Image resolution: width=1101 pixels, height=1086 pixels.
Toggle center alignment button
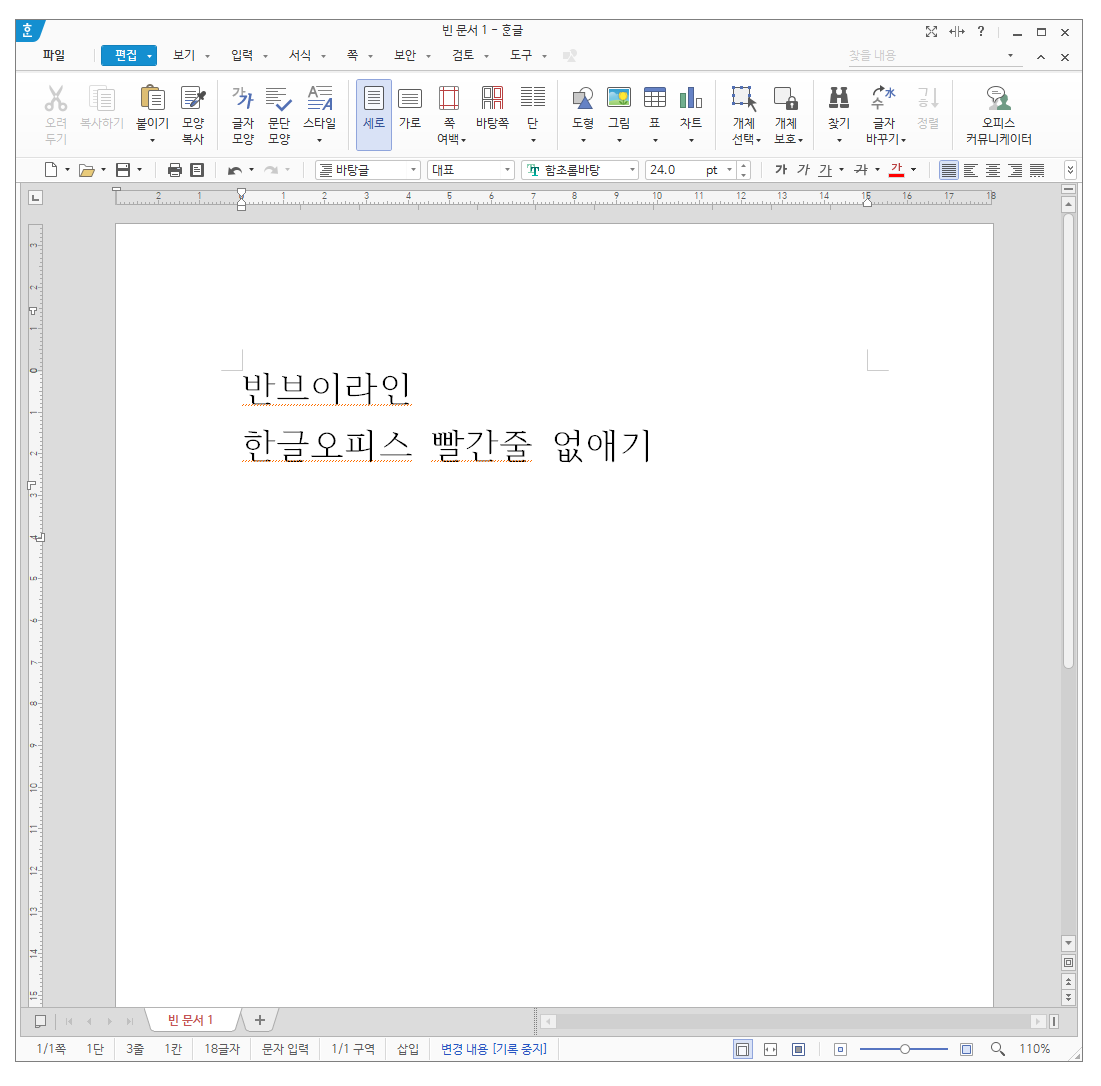point(993,170)
